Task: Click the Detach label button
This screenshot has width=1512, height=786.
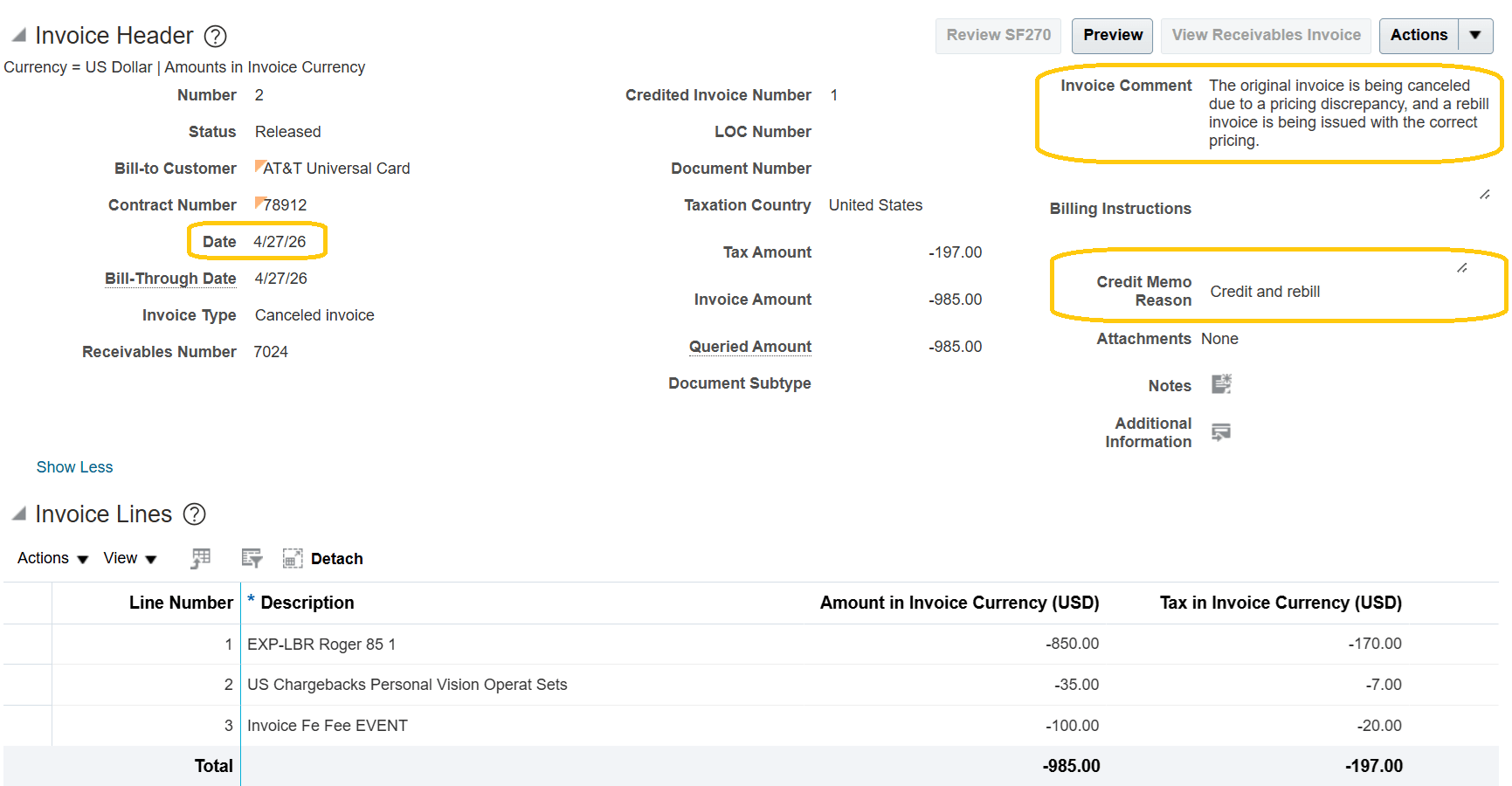Action: [x=336, y=559]
